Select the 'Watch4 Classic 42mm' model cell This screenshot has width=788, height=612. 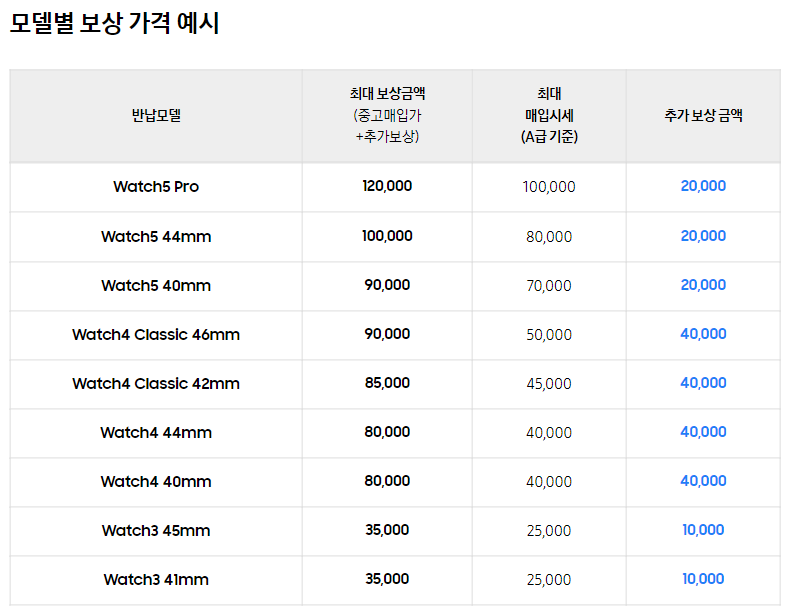click(156, 384)
